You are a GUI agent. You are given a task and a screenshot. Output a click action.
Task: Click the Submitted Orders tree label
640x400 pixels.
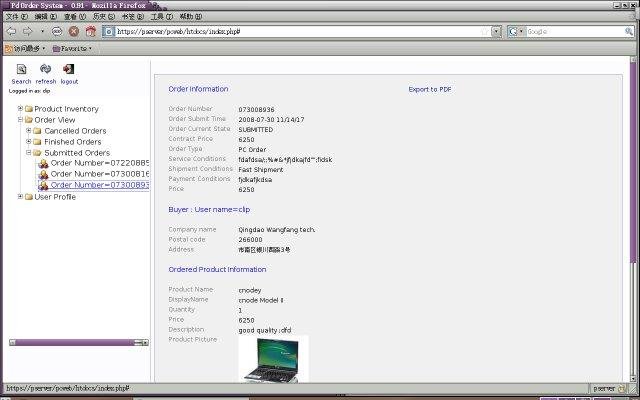click(77, 153)
